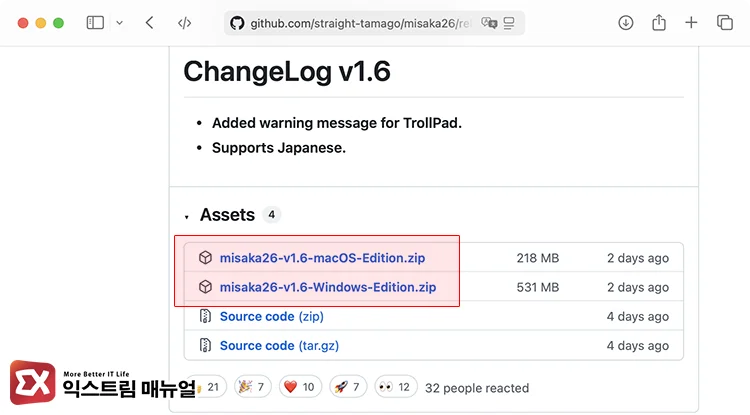750x415 pixels.
Task: Toggle the rocket reaction
Action: coord(347,387)
